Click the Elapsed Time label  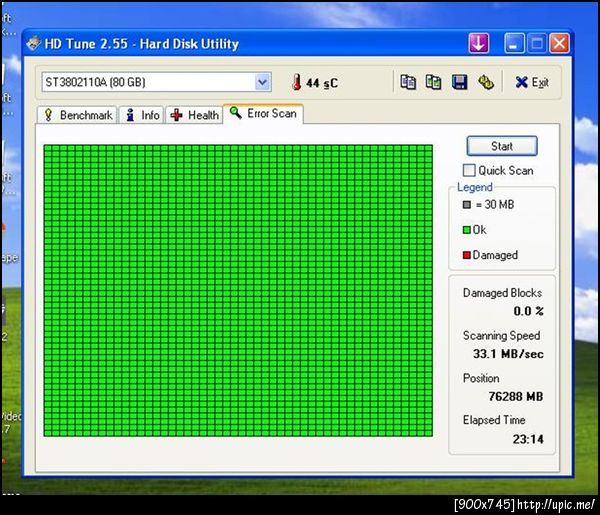(x=494, y=420)
